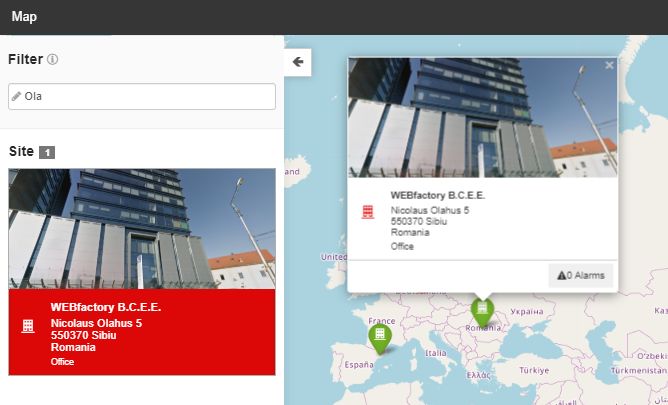668x405 pixels.
Task: Click the Office type label in the red site card
Action: [x=63, y=361]
